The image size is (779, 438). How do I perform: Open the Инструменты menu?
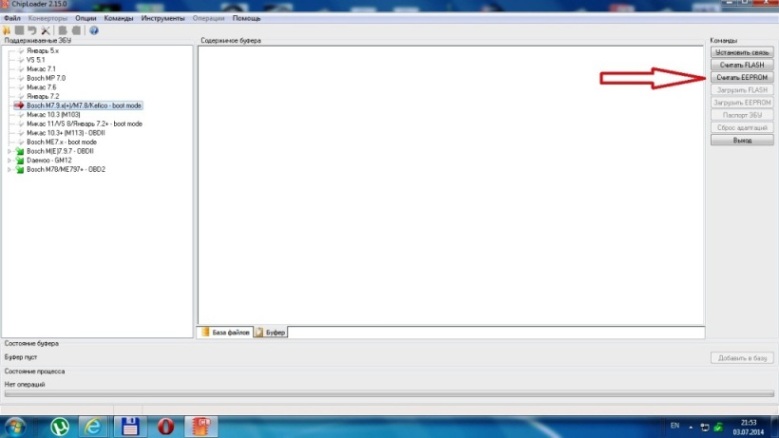161,18
